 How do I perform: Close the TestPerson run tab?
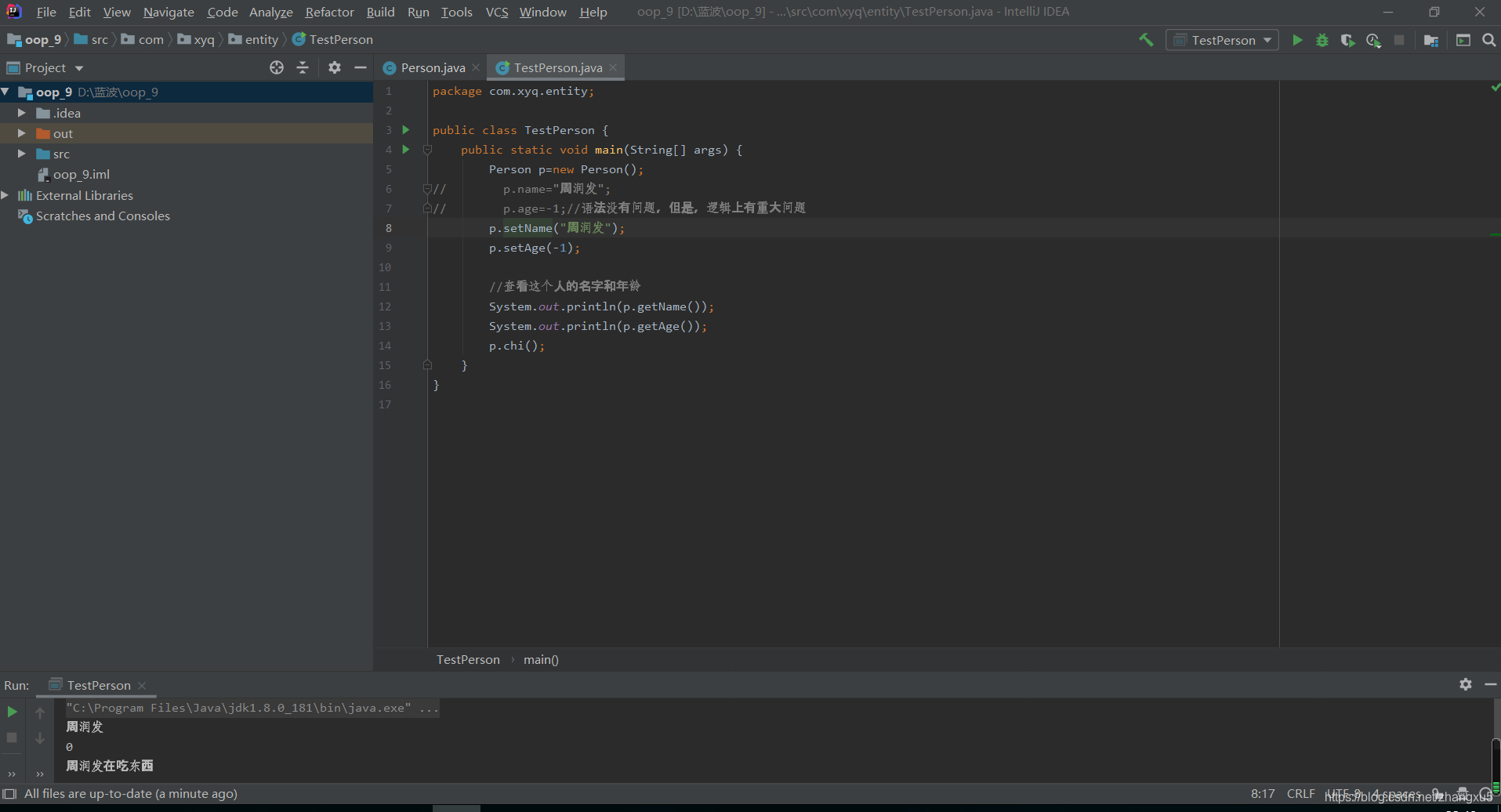pos(142,685)
